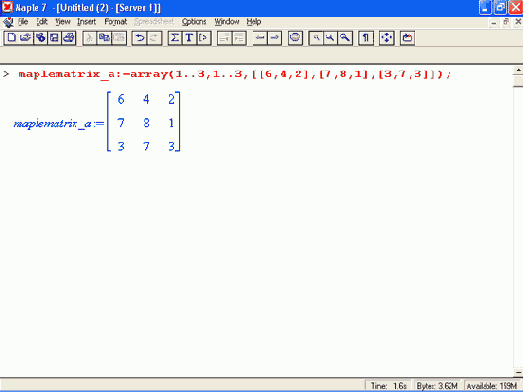Click the scrollbar down arrow

(518, 372)
